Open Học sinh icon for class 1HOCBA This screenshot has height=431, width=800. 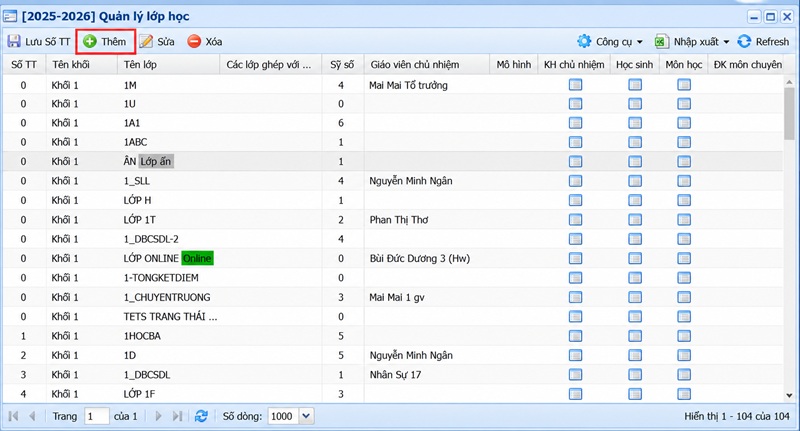(635, 336)
